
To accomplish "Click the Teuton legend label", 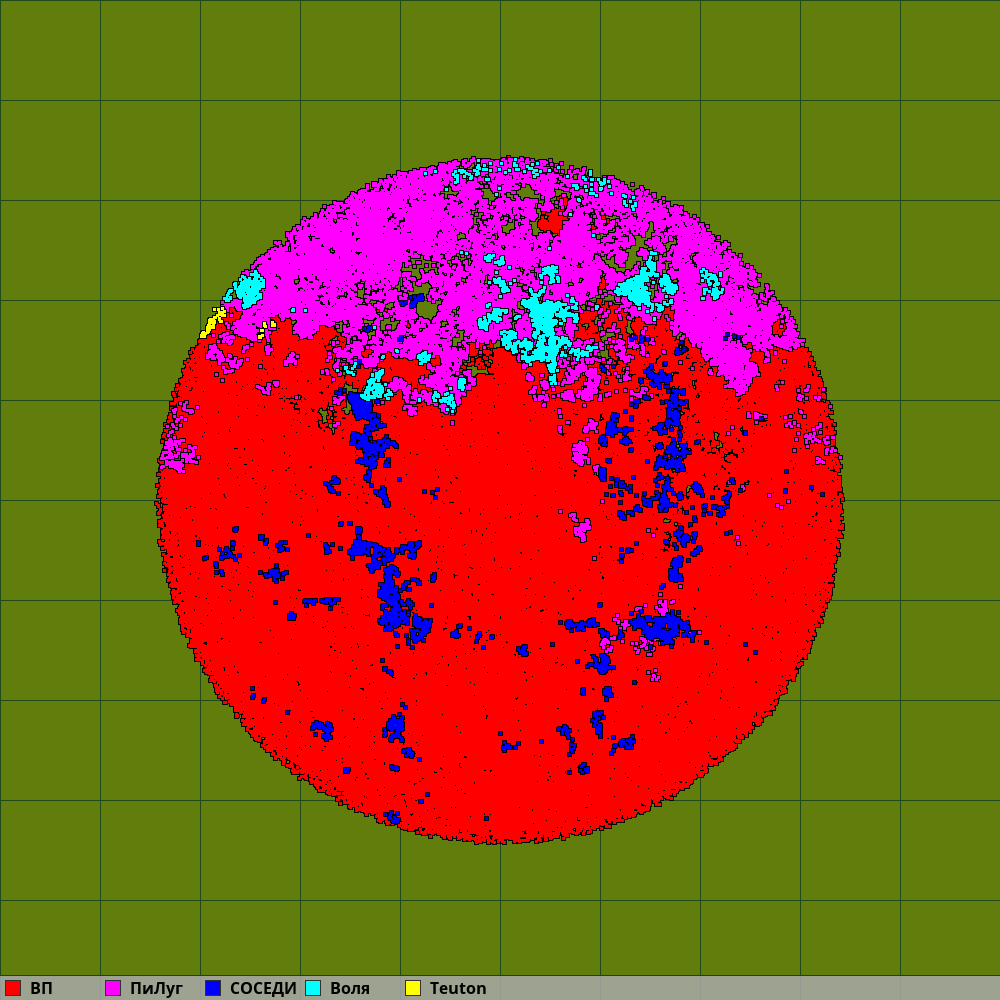I will click(458, 988).
